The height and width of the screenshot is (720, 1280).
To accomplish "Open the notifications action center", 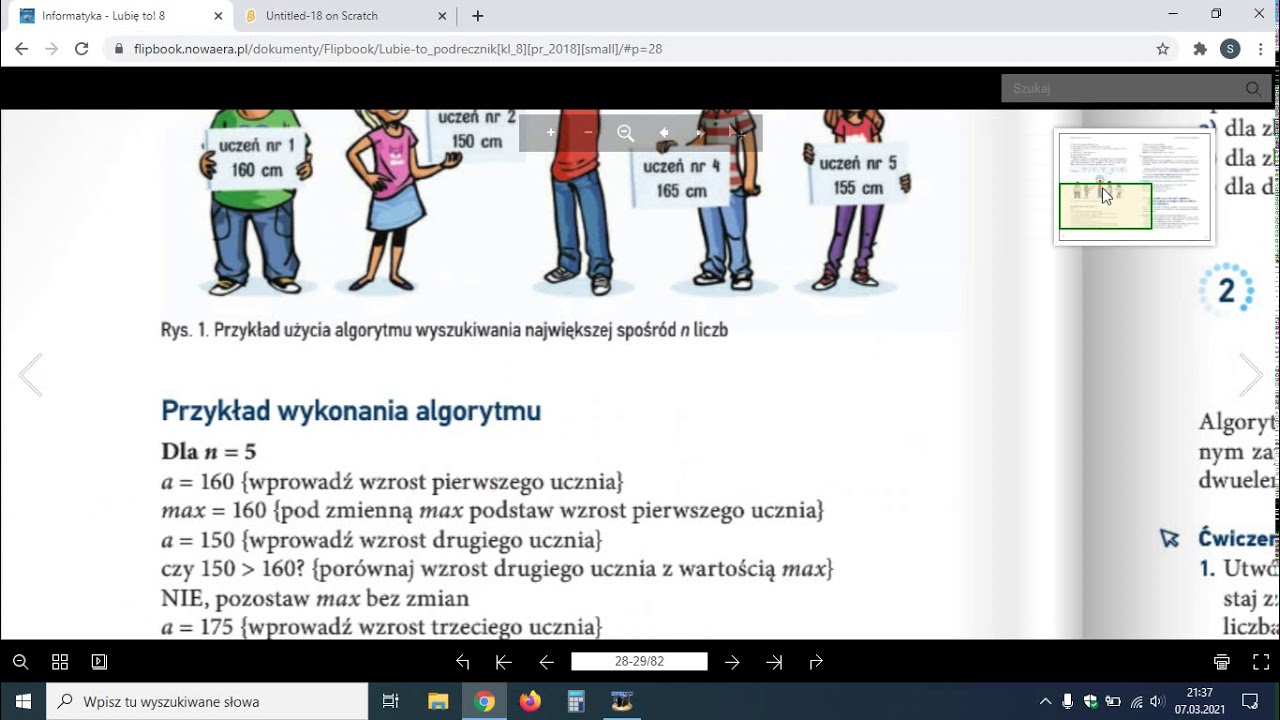I will (x=1250, y=701).
